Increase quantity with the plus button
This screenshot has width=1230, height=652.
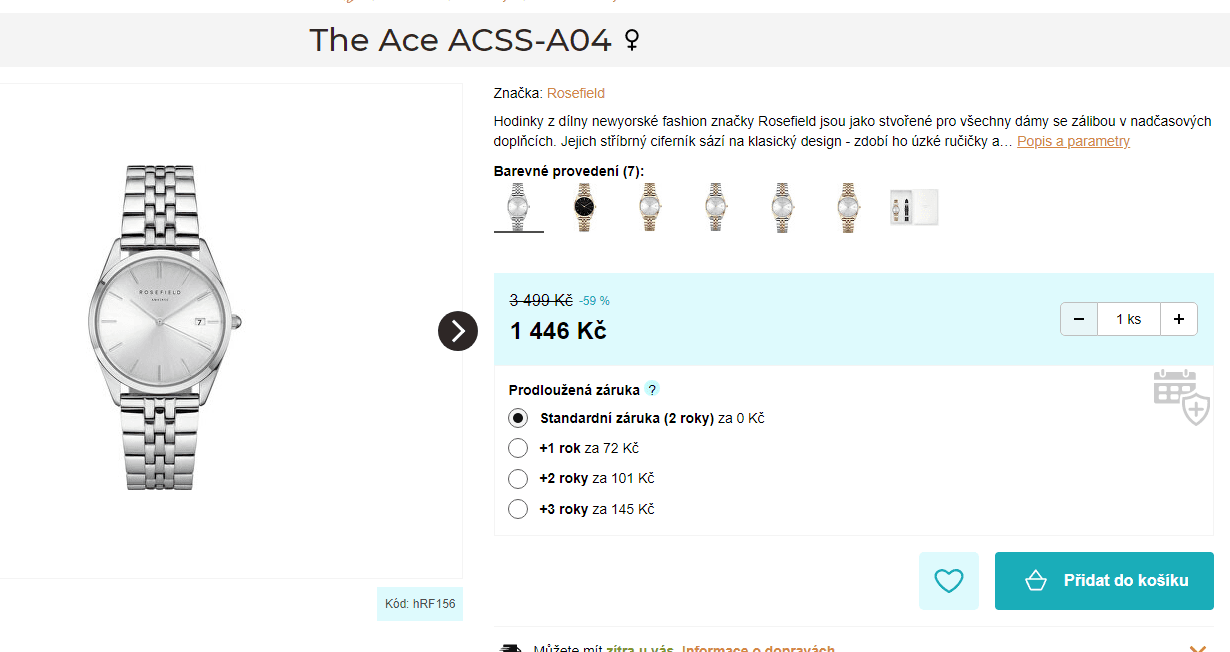(1179, 319)
